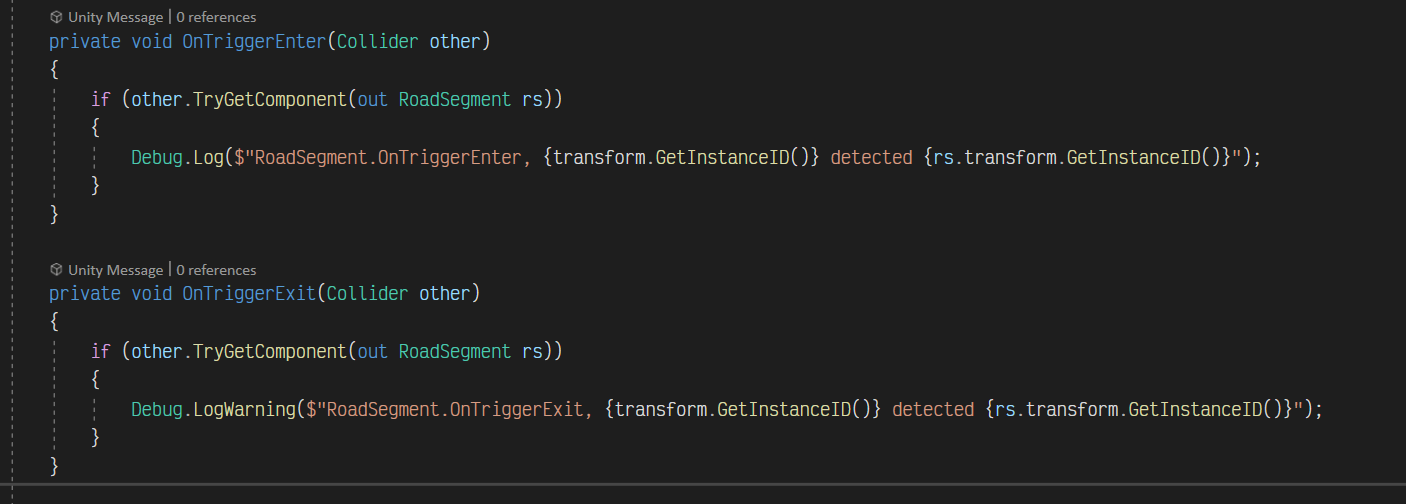Click the Collider type in OnTriggerExit signature

[367, 294]
